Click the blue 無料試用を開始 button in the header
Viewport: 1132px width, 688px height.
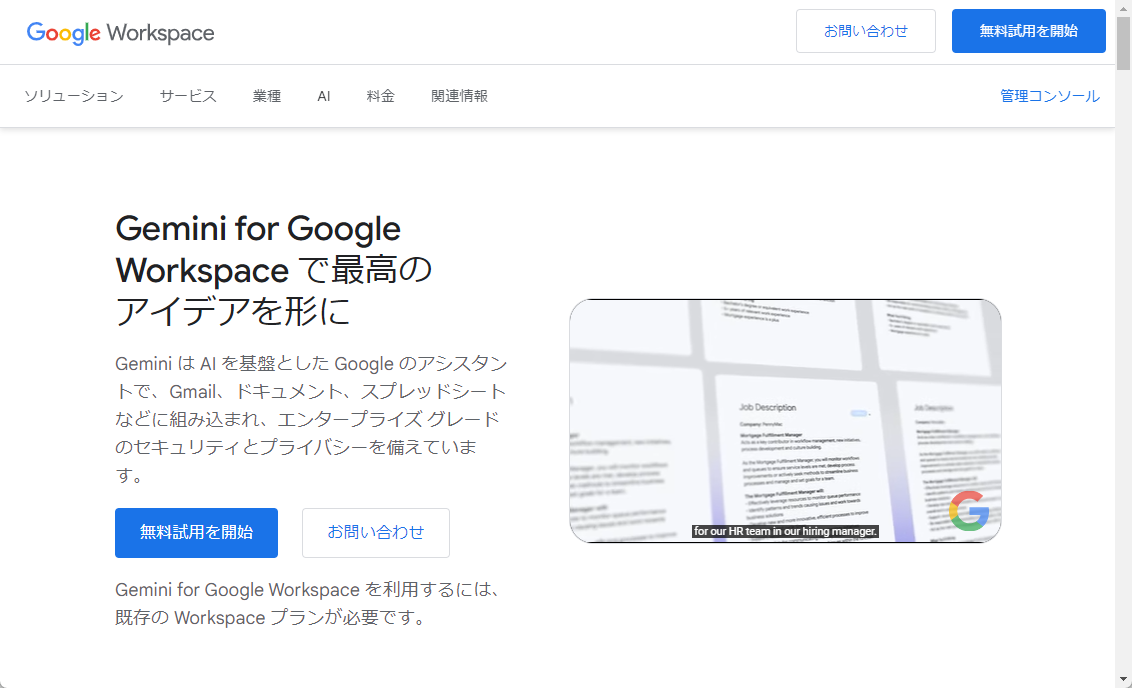point(1028,31)
